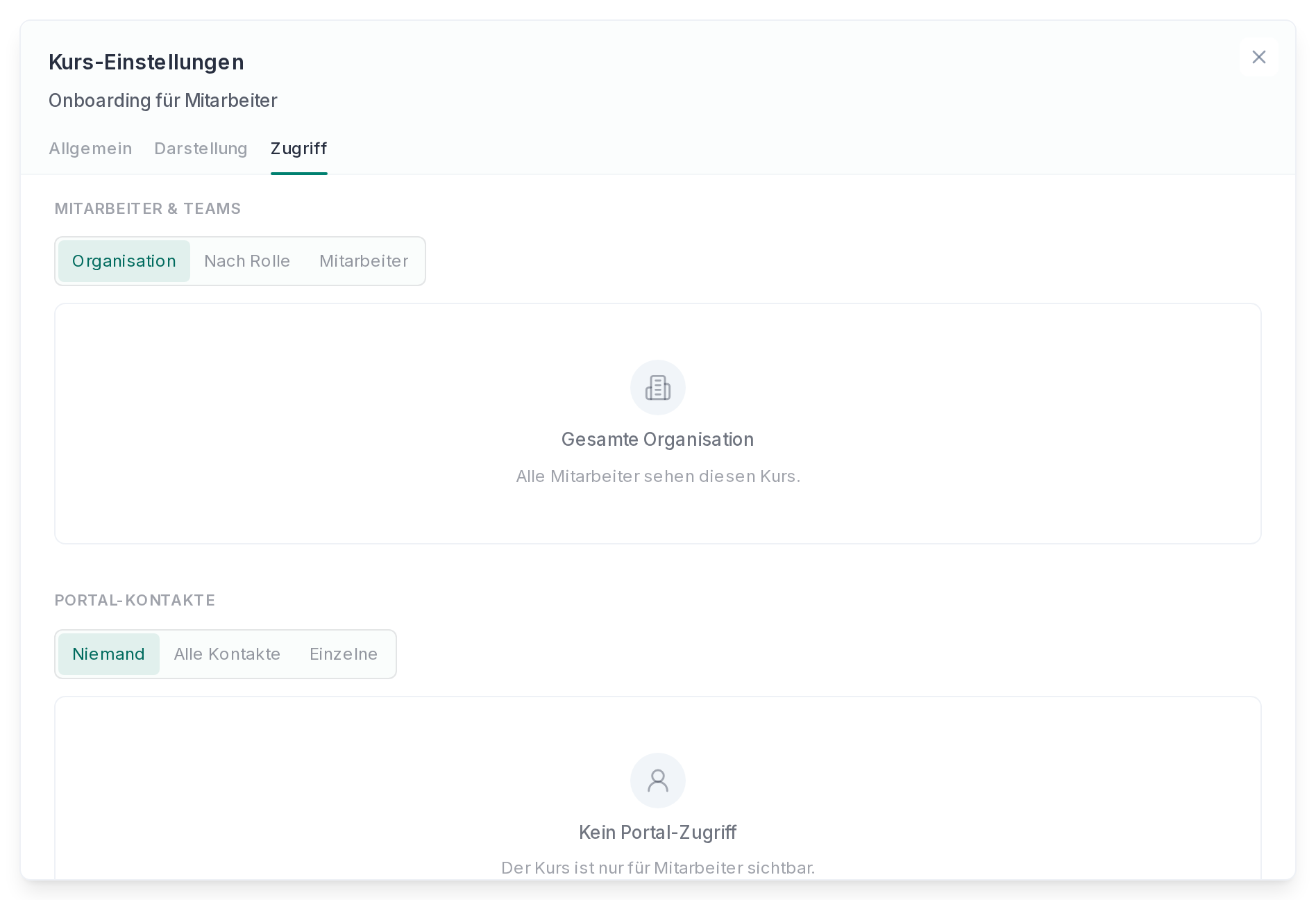Switch to the Allgemein tab
Screen dimensions: 1316x900
(90, 149)
